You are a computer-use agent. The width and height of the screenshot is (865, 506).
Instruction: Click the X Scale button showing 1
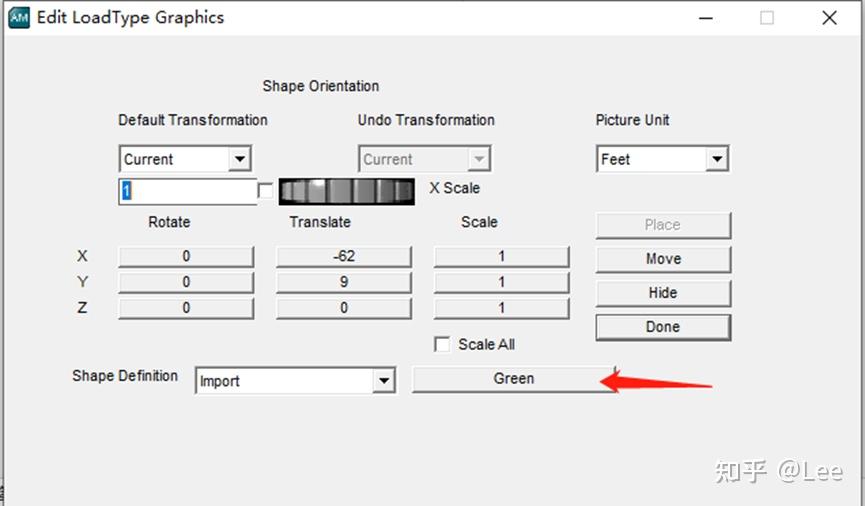501,256
